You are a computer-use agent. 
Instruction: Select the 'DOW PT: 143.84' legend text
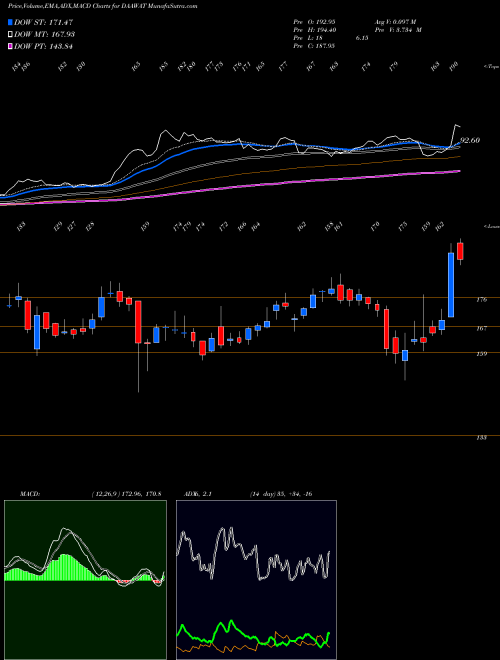[43, 46]
